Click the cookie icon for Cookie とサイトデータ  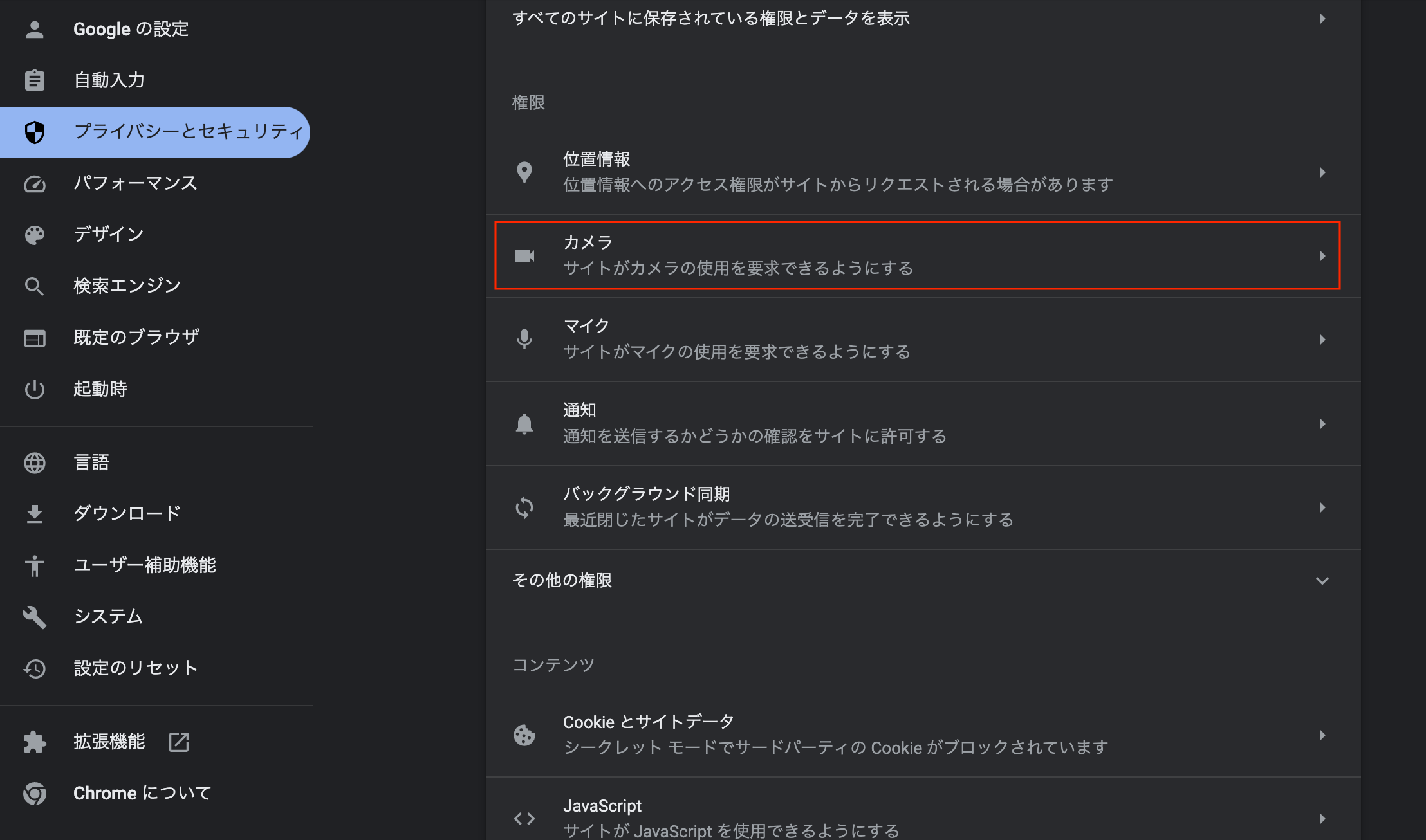(x=524, y=735)
